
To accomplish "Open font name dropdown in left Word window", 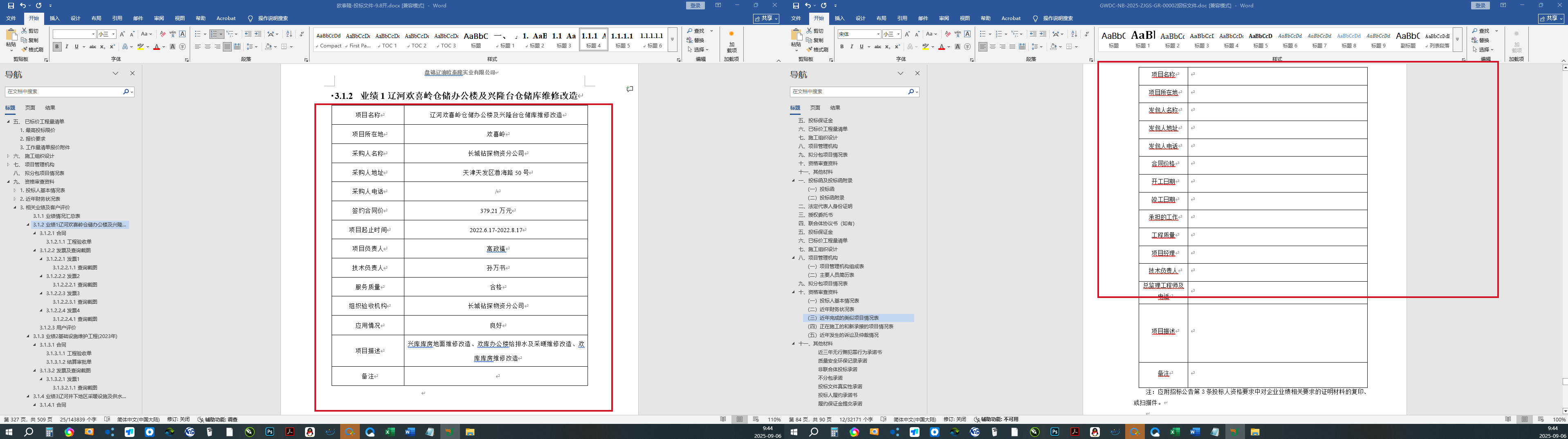I will 93,34.
